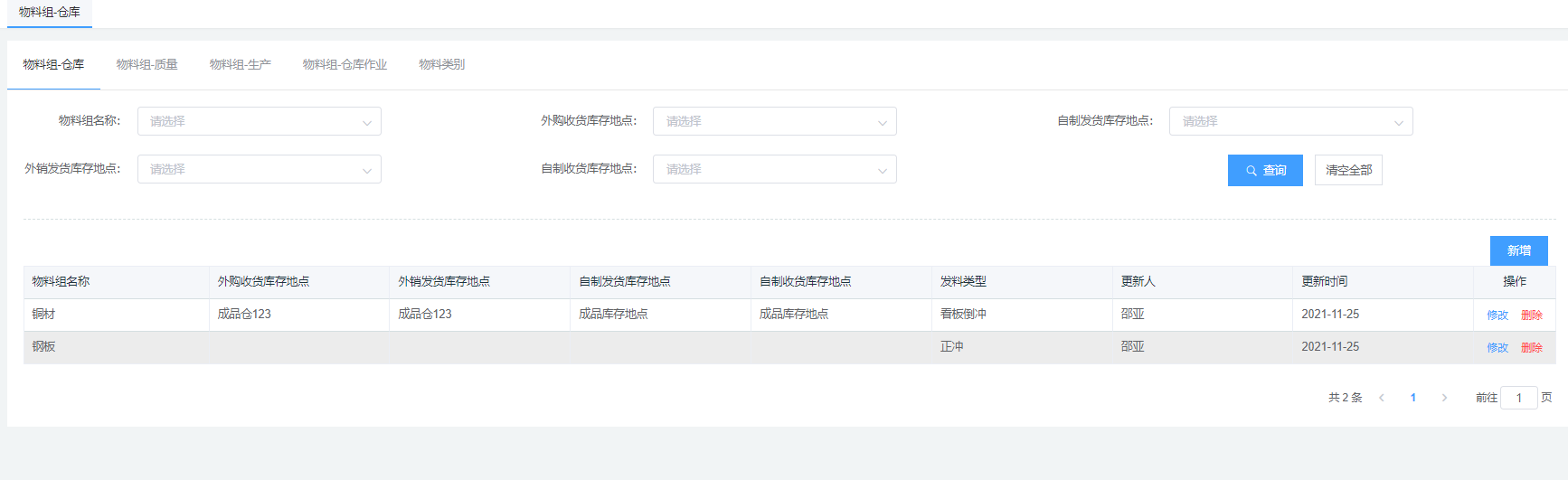Image resolution: width=1568 pixels, height=480 pixels.
Task: Open the 物料组名称 dropdown
Action: click(x=259, y=121)
